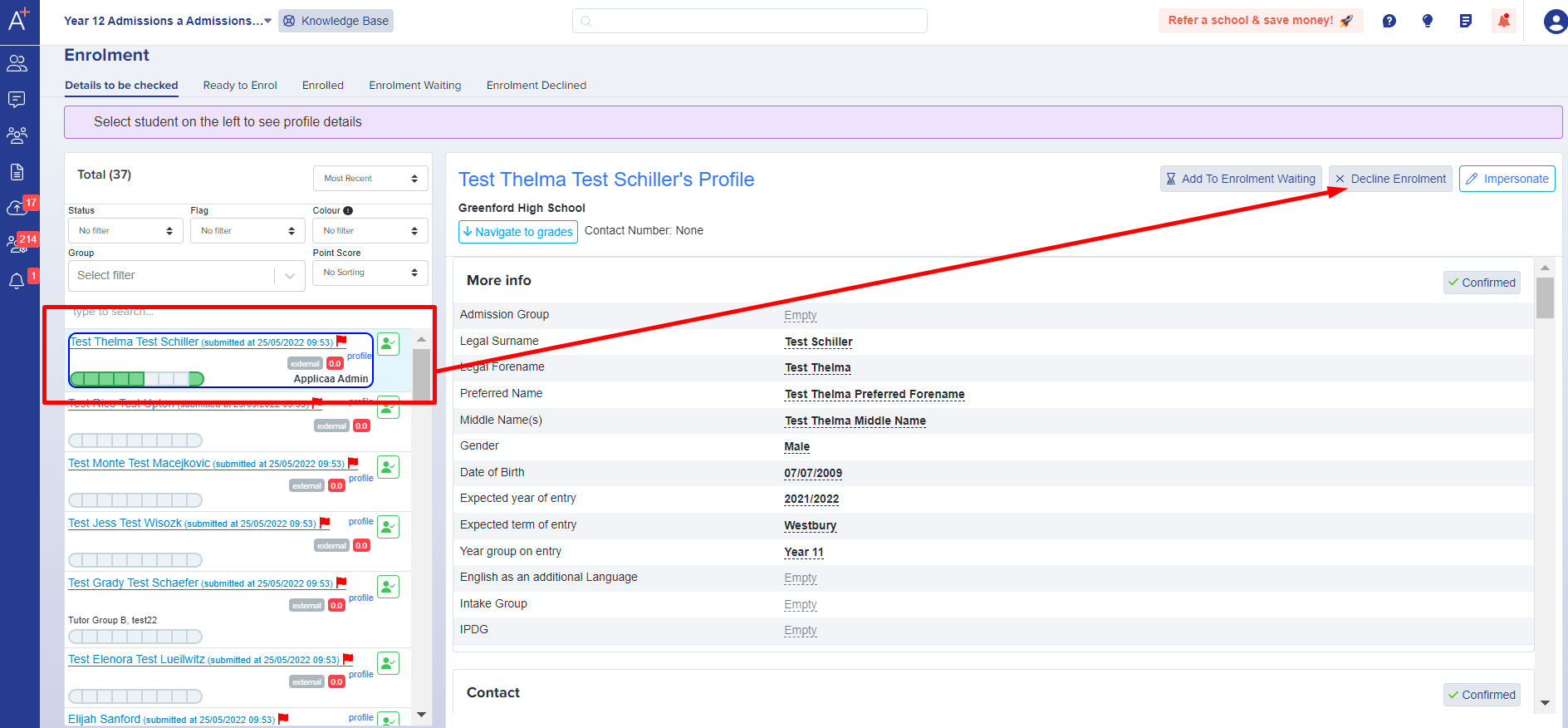The width and height of the screenshot is (1568, 728).
Task: Click enrol icon for Test Elenora Test Lueilwitz
Action: 389,663
